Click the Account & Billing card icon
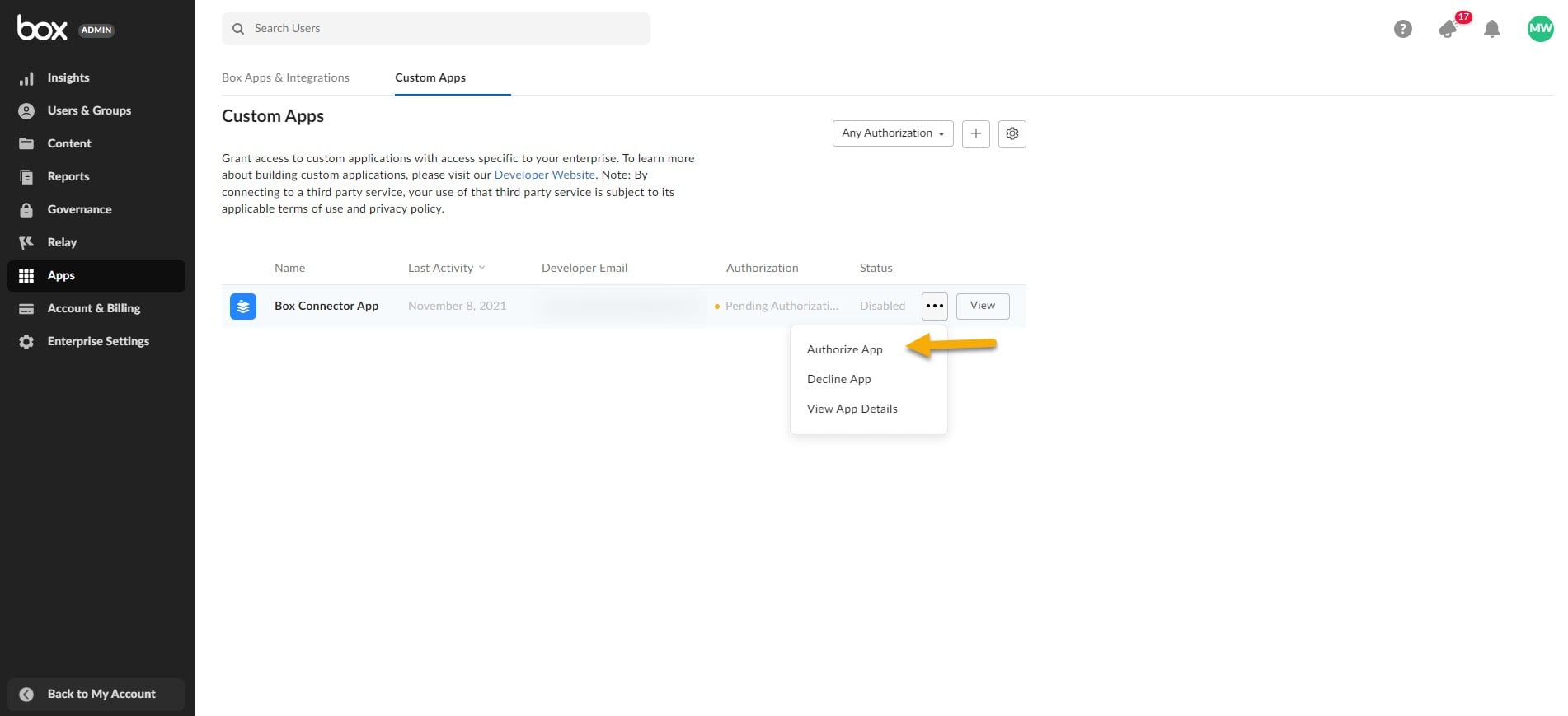The image size is (1568, 716). tap(26, 308)
